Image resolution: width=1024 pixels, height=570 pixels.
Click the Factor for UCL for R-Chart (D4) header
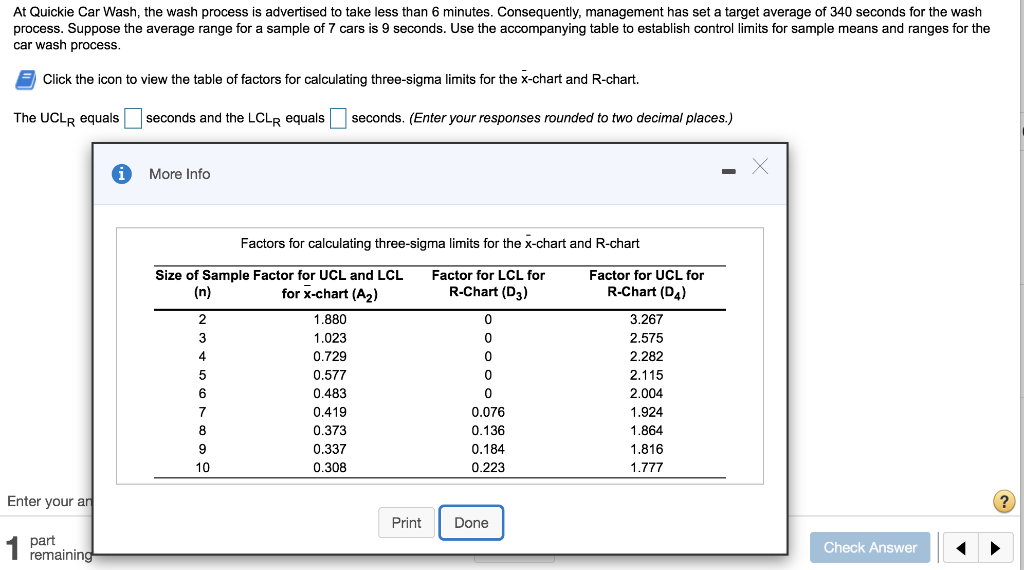pos(646,284)
